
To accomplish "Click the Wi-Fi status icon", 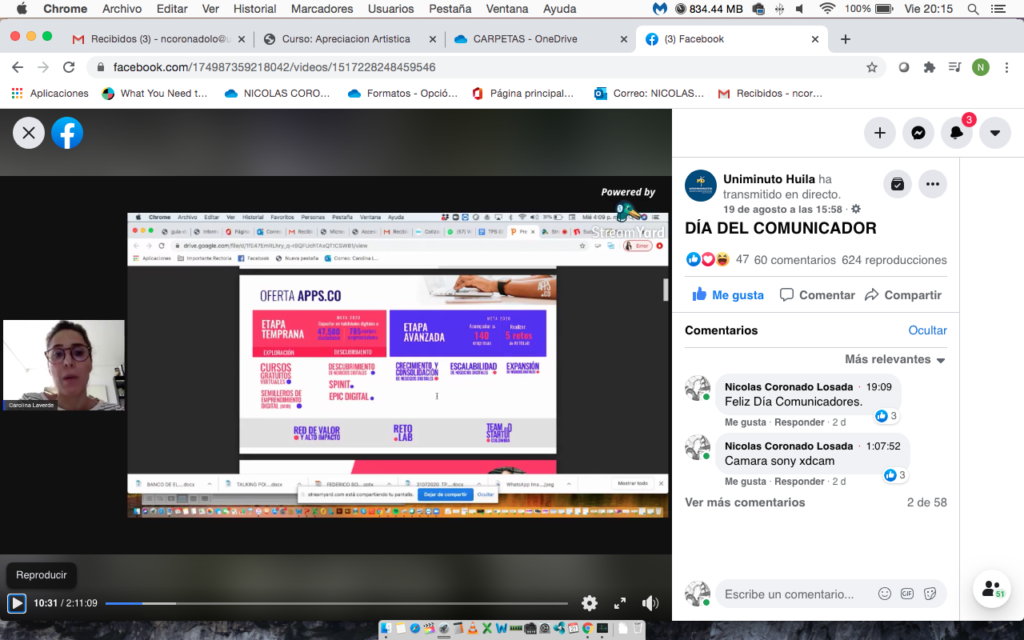I will click(x=827, y=9).
